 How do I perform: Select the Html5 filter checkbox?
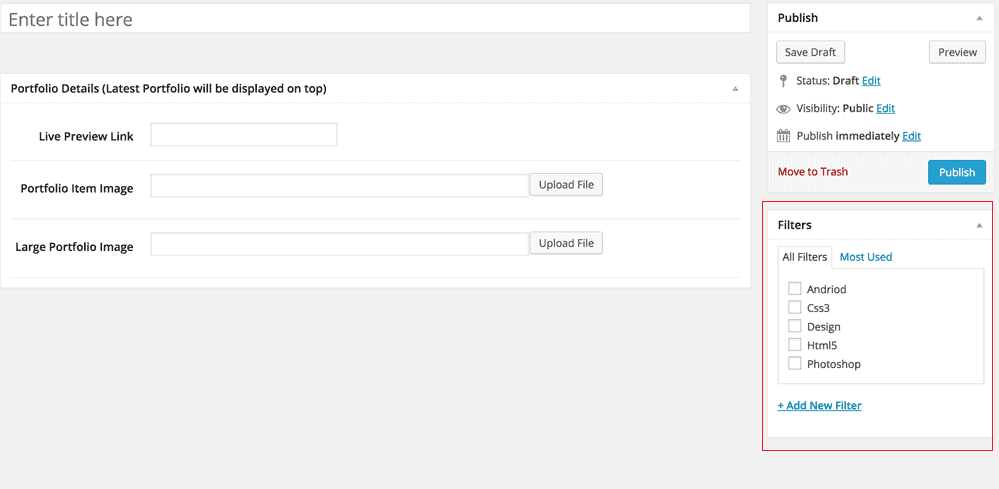[795, 345]
